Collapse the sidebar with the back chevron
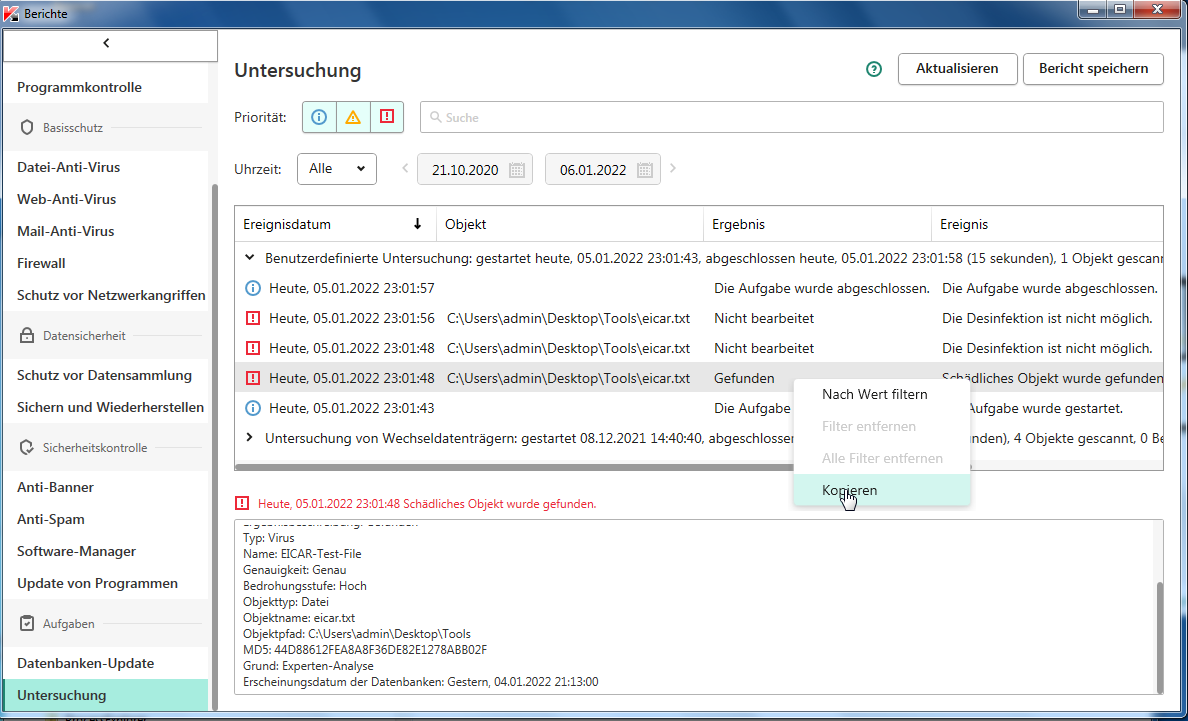This screenshot has width=1188, height=721. 107,43
